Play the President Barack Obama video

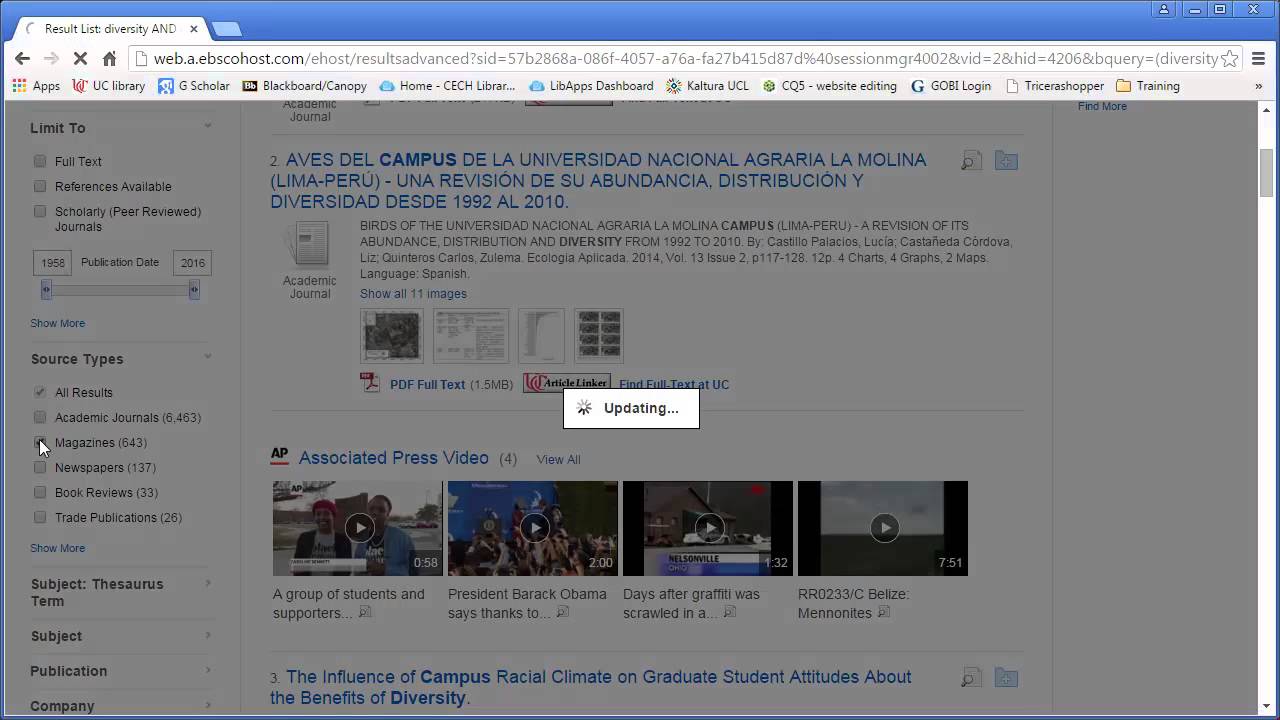tap(533, 528)
